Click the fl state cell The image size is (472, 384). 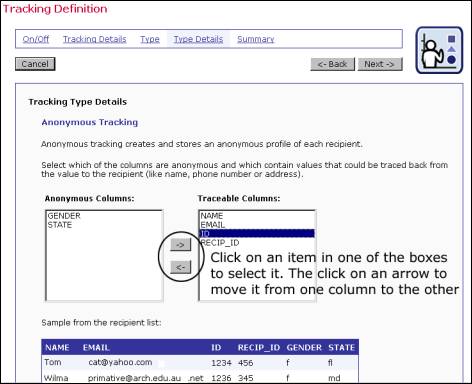pos(330,363)
